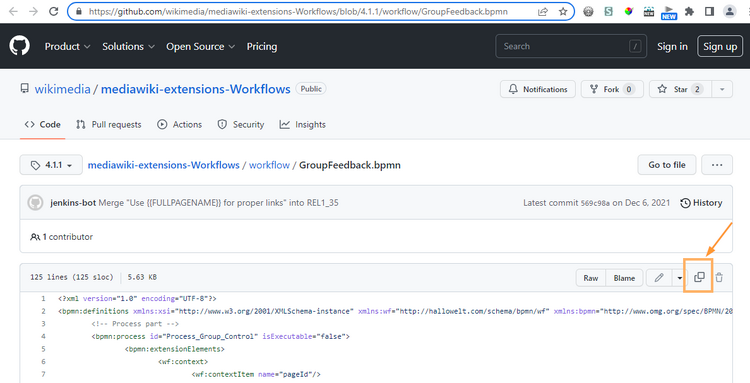The height and width of the screenshot is (383, 750).
Task: Go back with browser back arrow
Action: point(13,11)
